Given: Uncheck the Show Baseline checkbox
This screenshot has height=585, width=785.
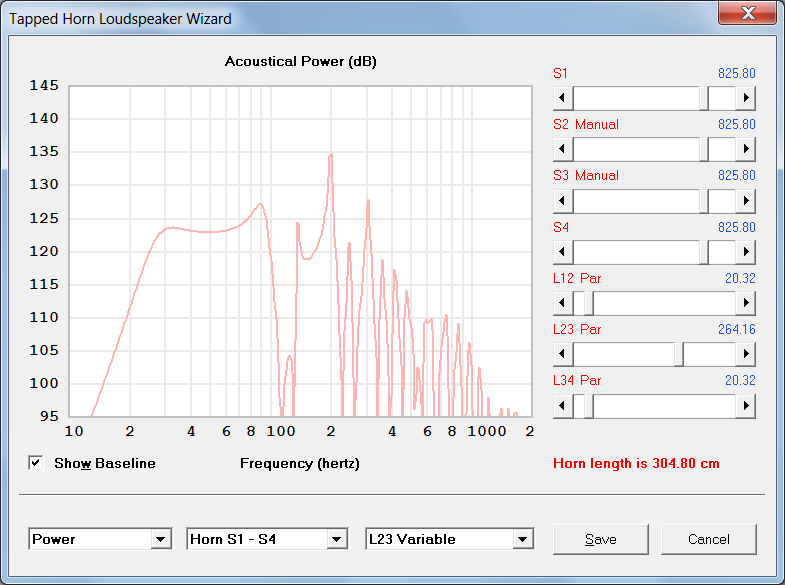Looking at the screenshot, I should (x=36, y=463).
